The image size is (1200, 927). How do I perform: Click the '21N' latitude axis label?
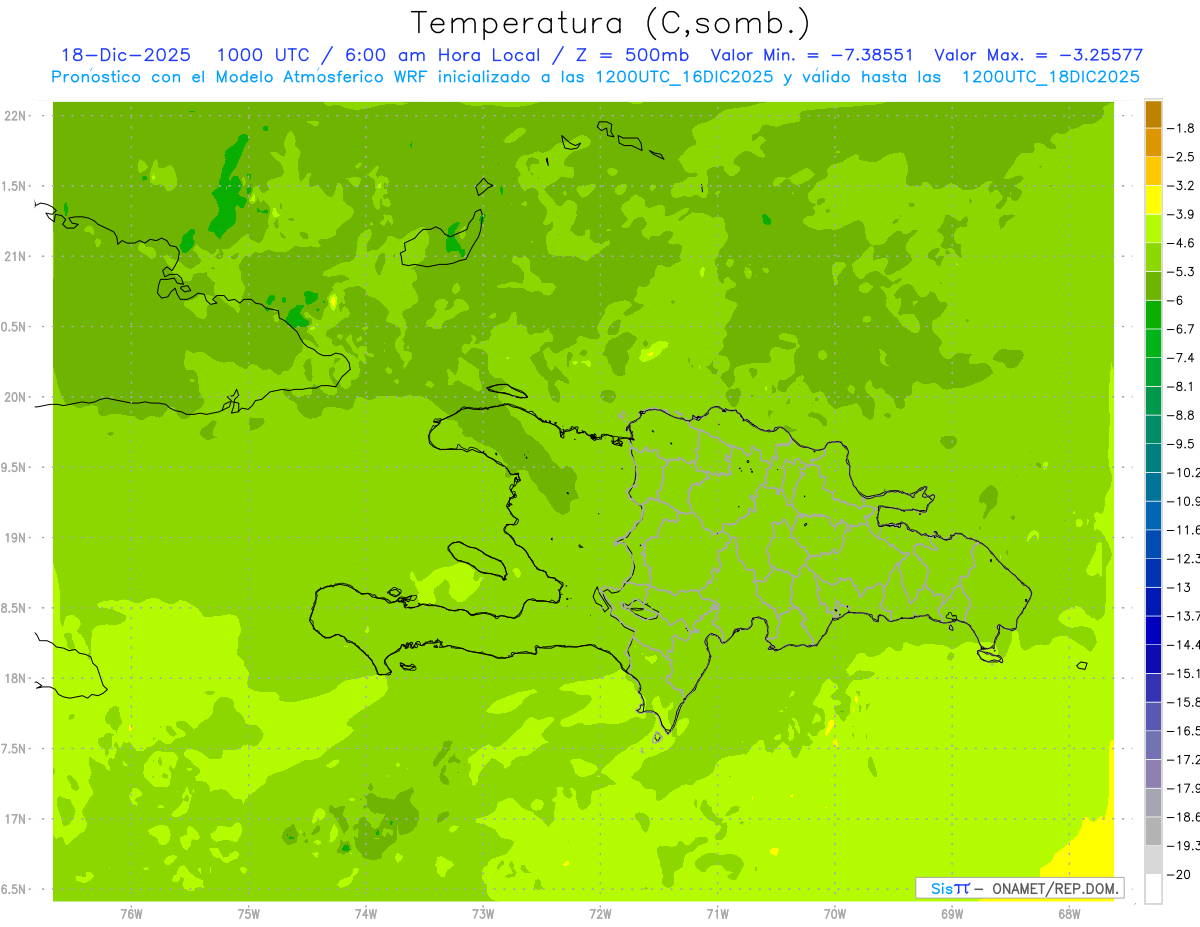pyautogui.click(x=15, y=256)
